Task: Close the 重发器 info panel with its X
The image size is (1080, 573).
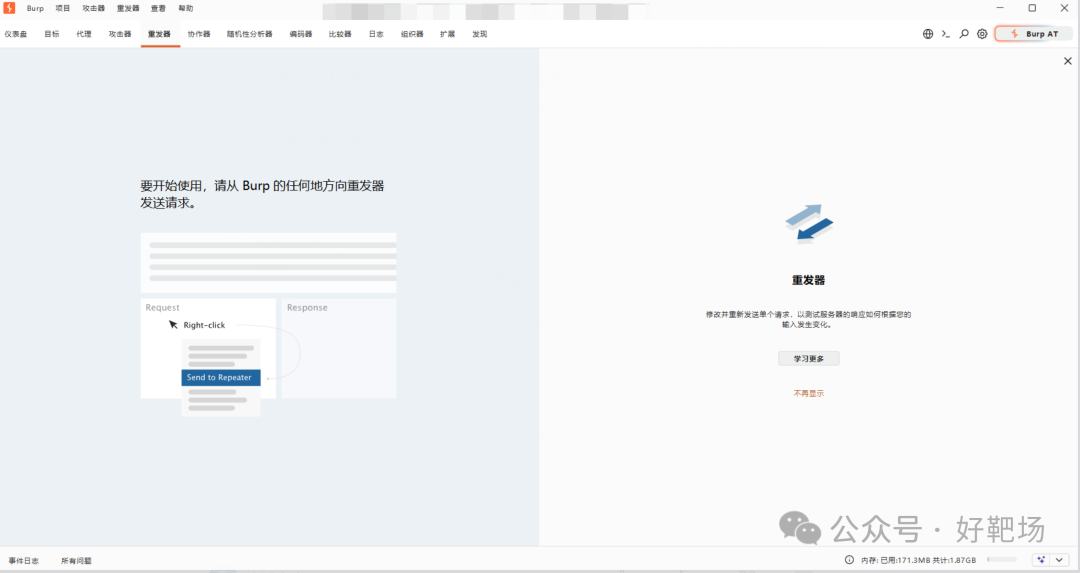Action: coord(1068,61)
